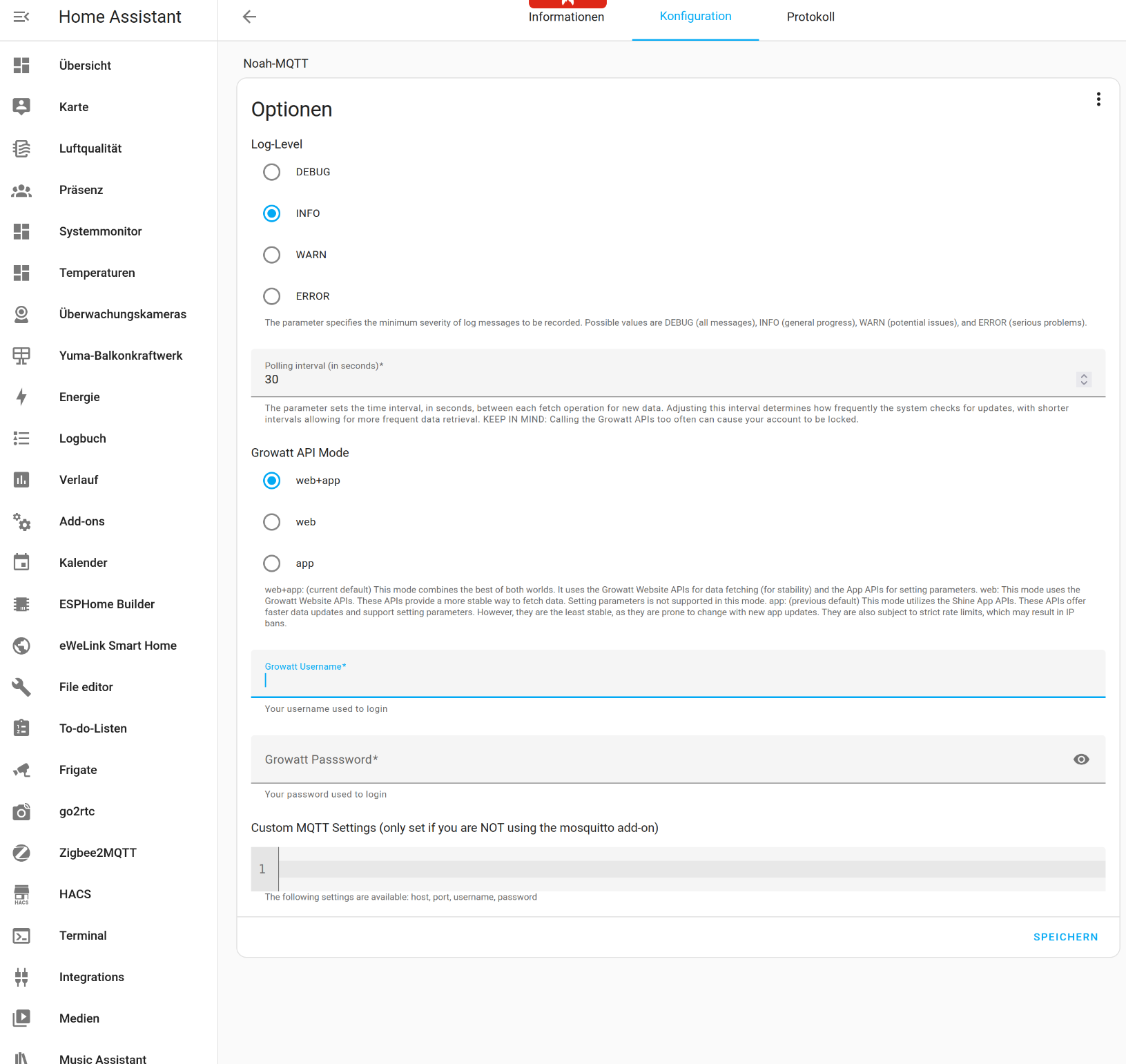Select ERROR log level

[x=272, y=296]
